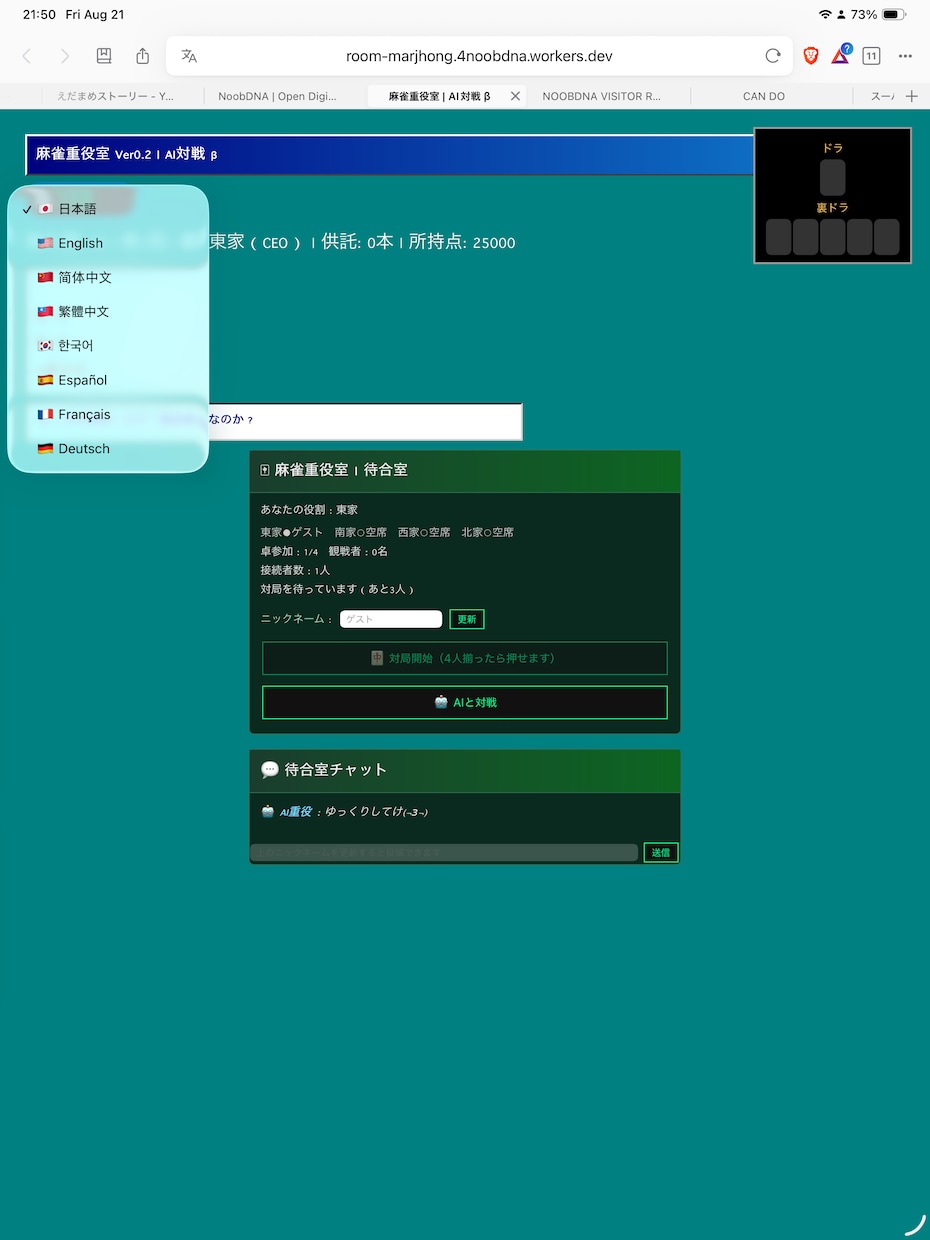The image size is (930, 1240).
Task: Click the nickname input field
Action: click(391, 619)
